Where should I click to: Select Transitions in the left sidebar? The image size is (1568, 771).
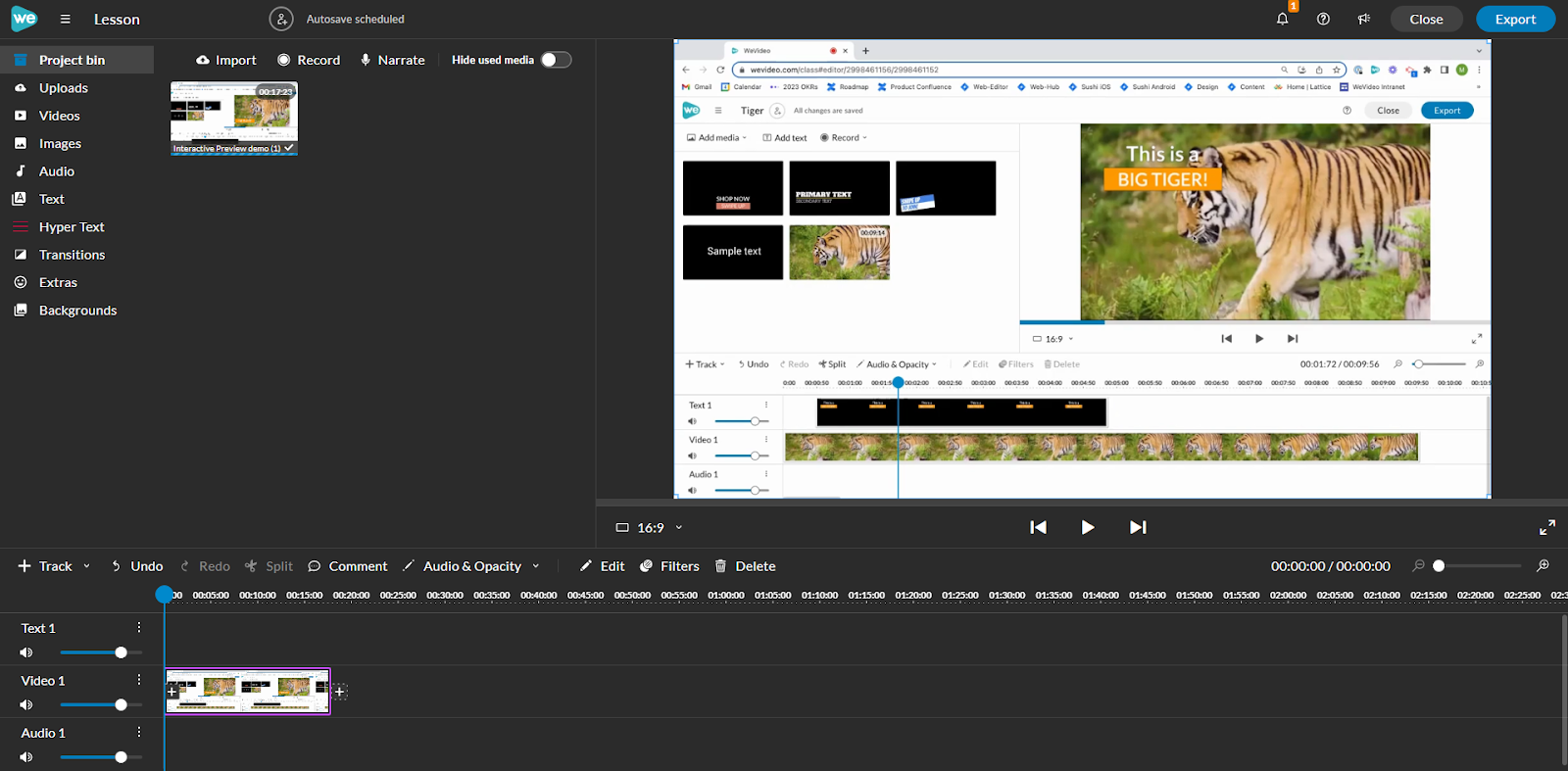tap(72, 255)
